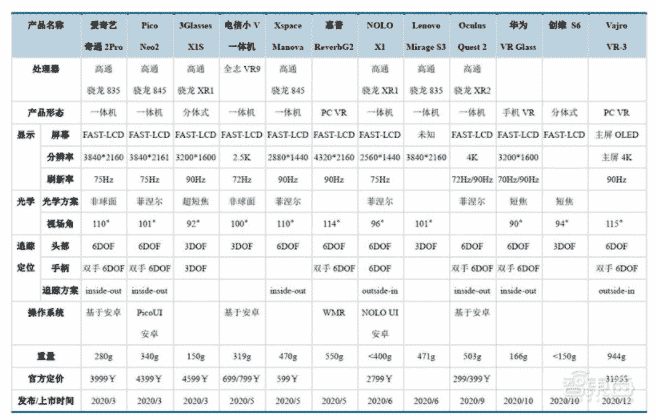The image size is (656, 420).
Task: Click the 72Hz/90Hz refresh rate cell
Action: [x=472, y=179]
